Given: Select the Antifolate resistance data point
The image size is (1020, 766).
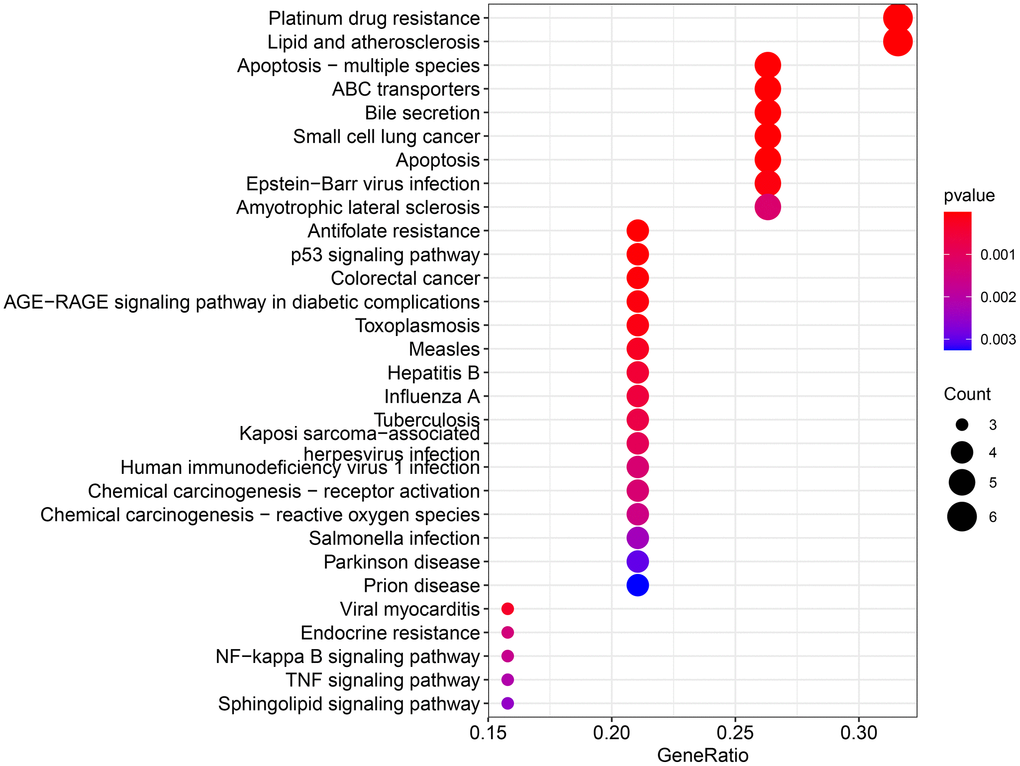Looking at the screenshot, I should click(638, 231).
